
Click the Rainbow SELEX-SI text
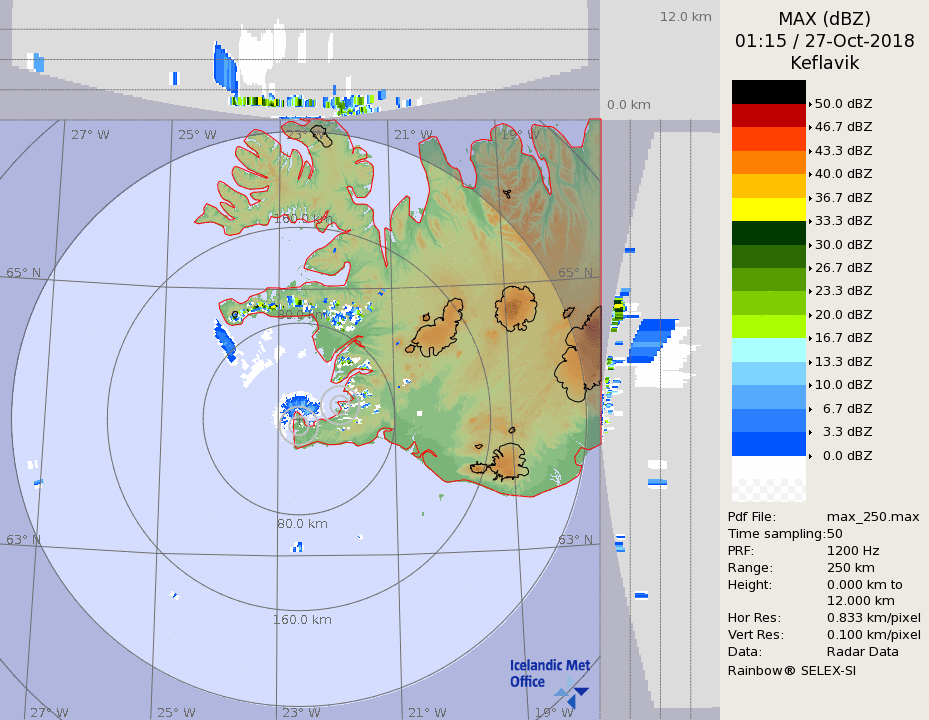tap(791, 670)
